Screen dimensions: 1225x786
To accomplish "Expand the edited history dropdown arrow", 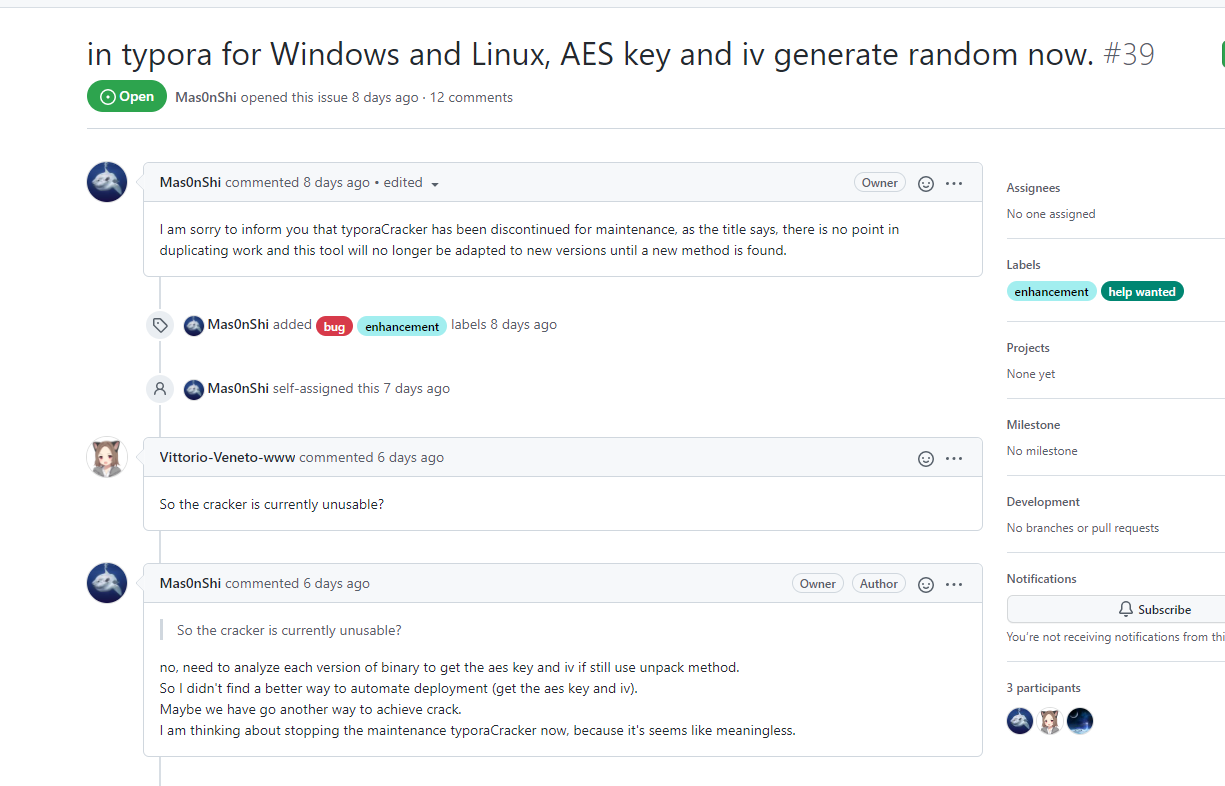I will pyautogui.click(x=435, y=184).
